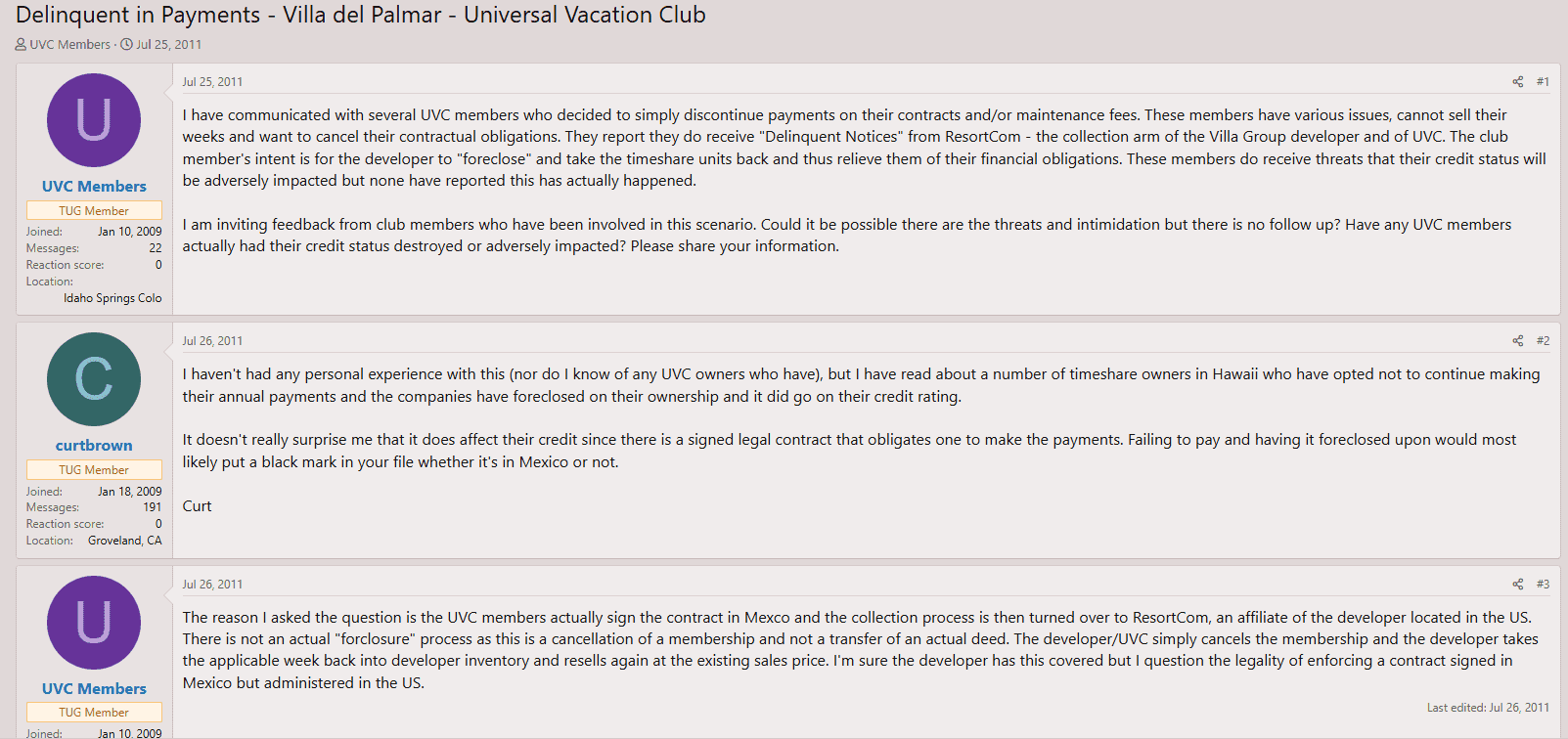
Task: Open the UVC Members username link on post #3
Action: tap(94, 688)
